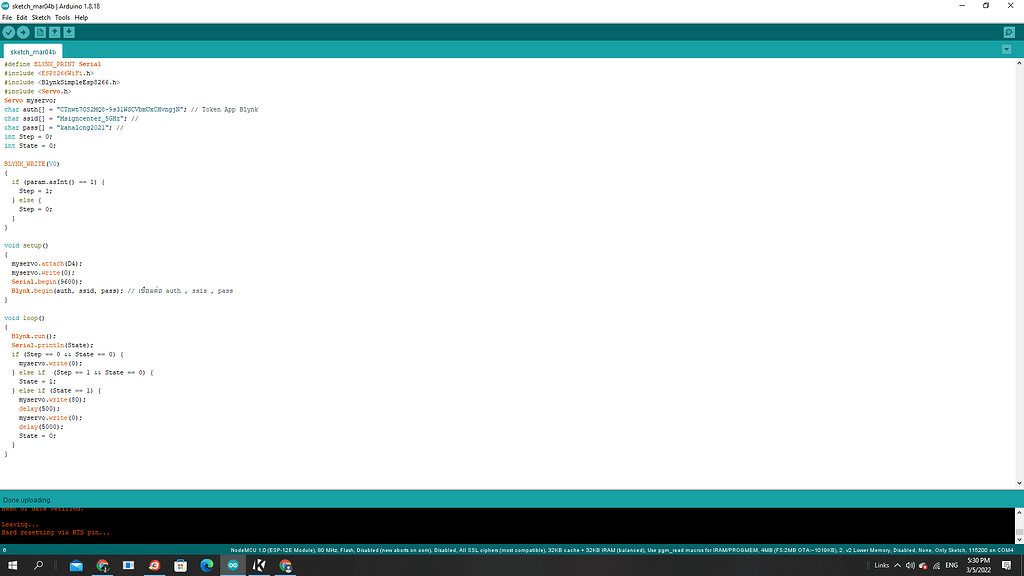The width and height of the screenshot is (1024, 576).
Task: Show hidden system tray icons
Action: [x=898, y=566]
